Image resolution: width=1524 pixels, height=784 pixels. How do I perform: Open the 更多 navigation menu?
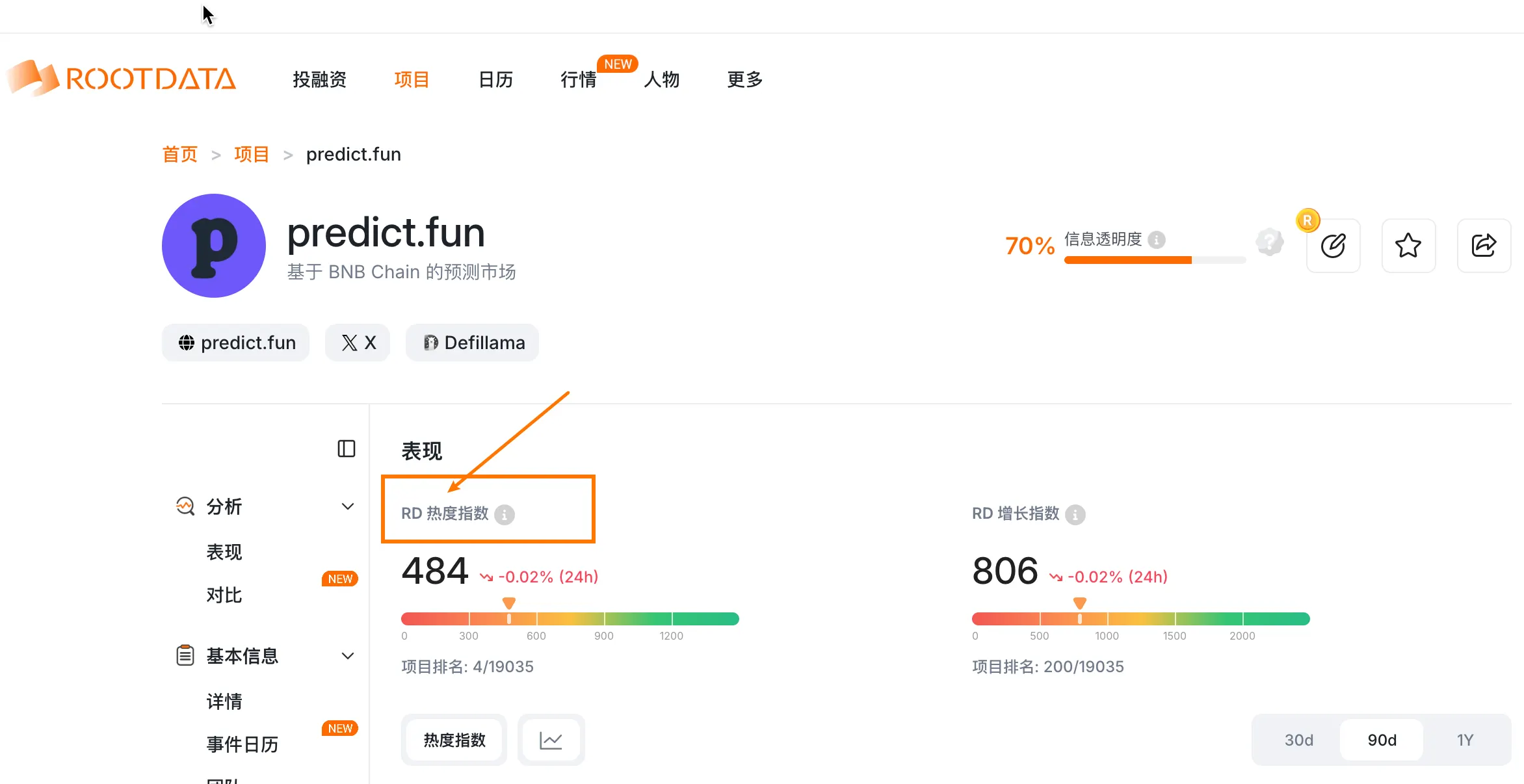744,79
